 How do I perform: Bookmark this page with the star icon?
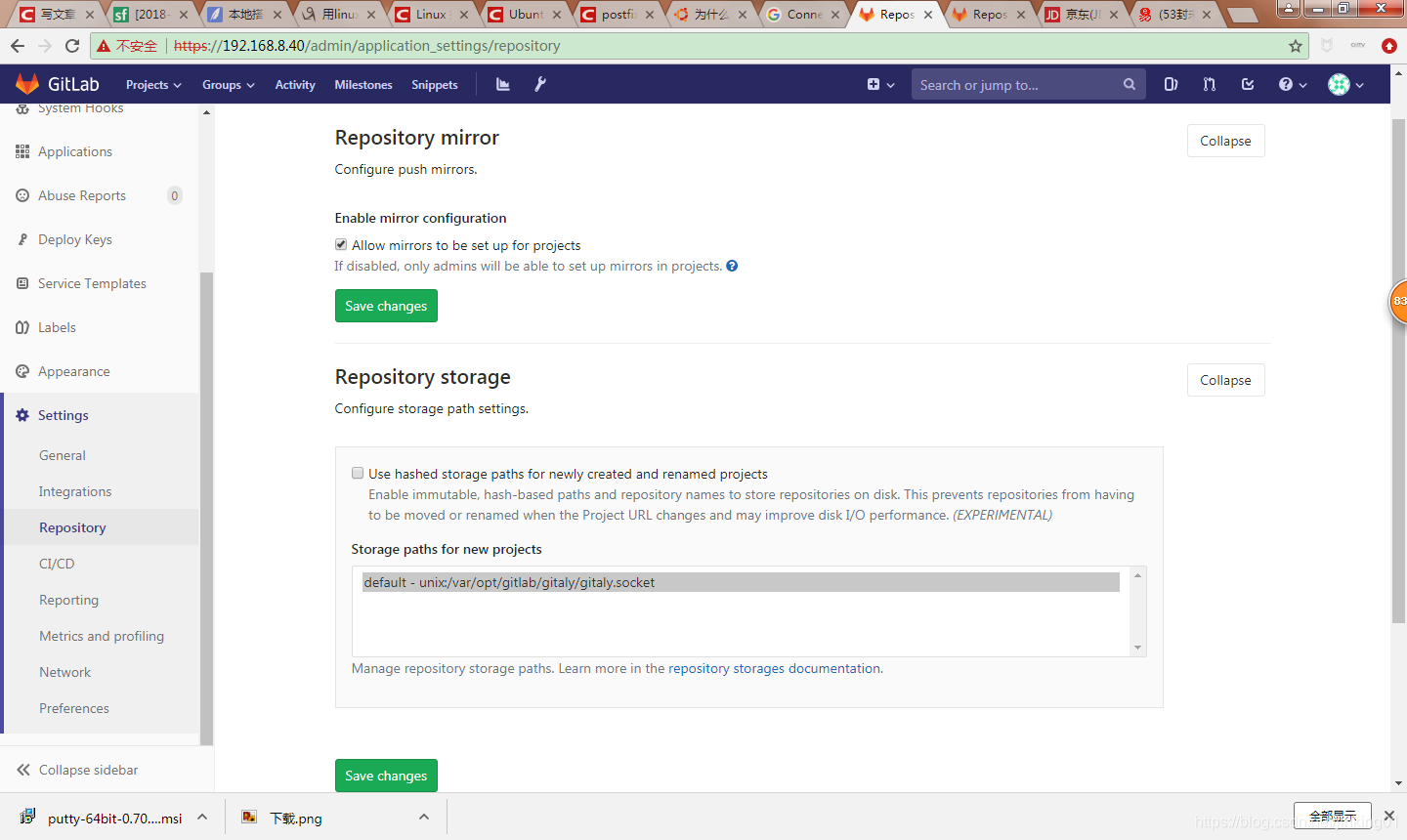pyautogui.click(x=1296, y=46)
